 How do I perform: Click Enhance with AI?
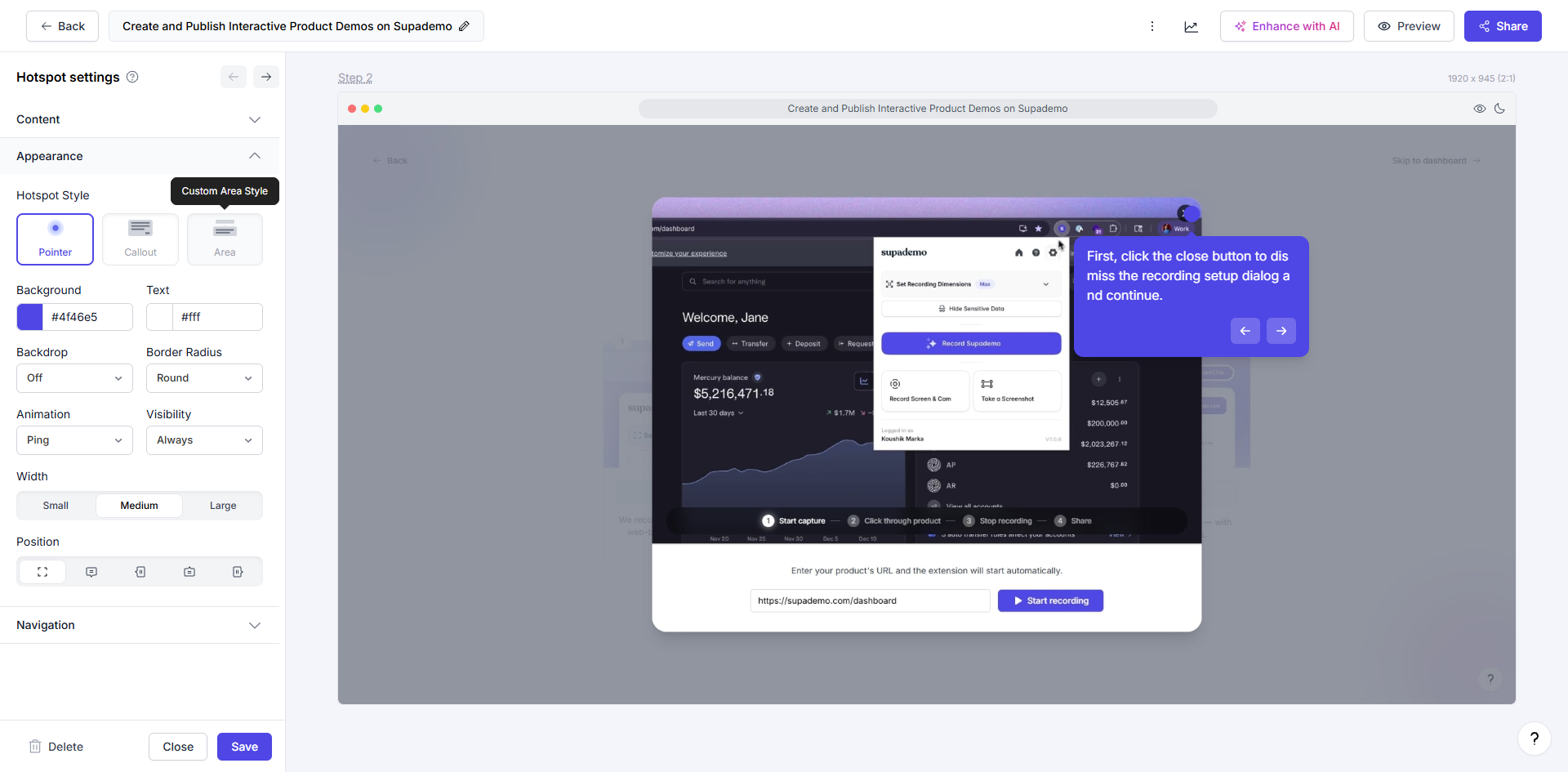tap(1286, 26)
